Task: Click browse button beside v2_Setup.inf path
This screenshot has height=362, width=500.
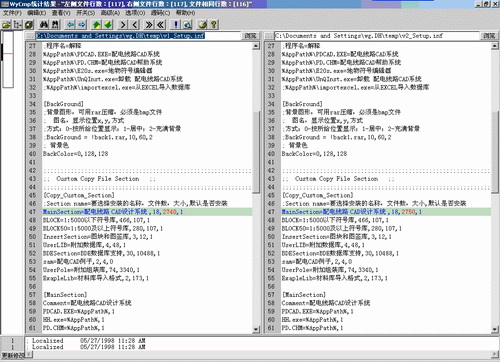Action: (x=489, y=36)
